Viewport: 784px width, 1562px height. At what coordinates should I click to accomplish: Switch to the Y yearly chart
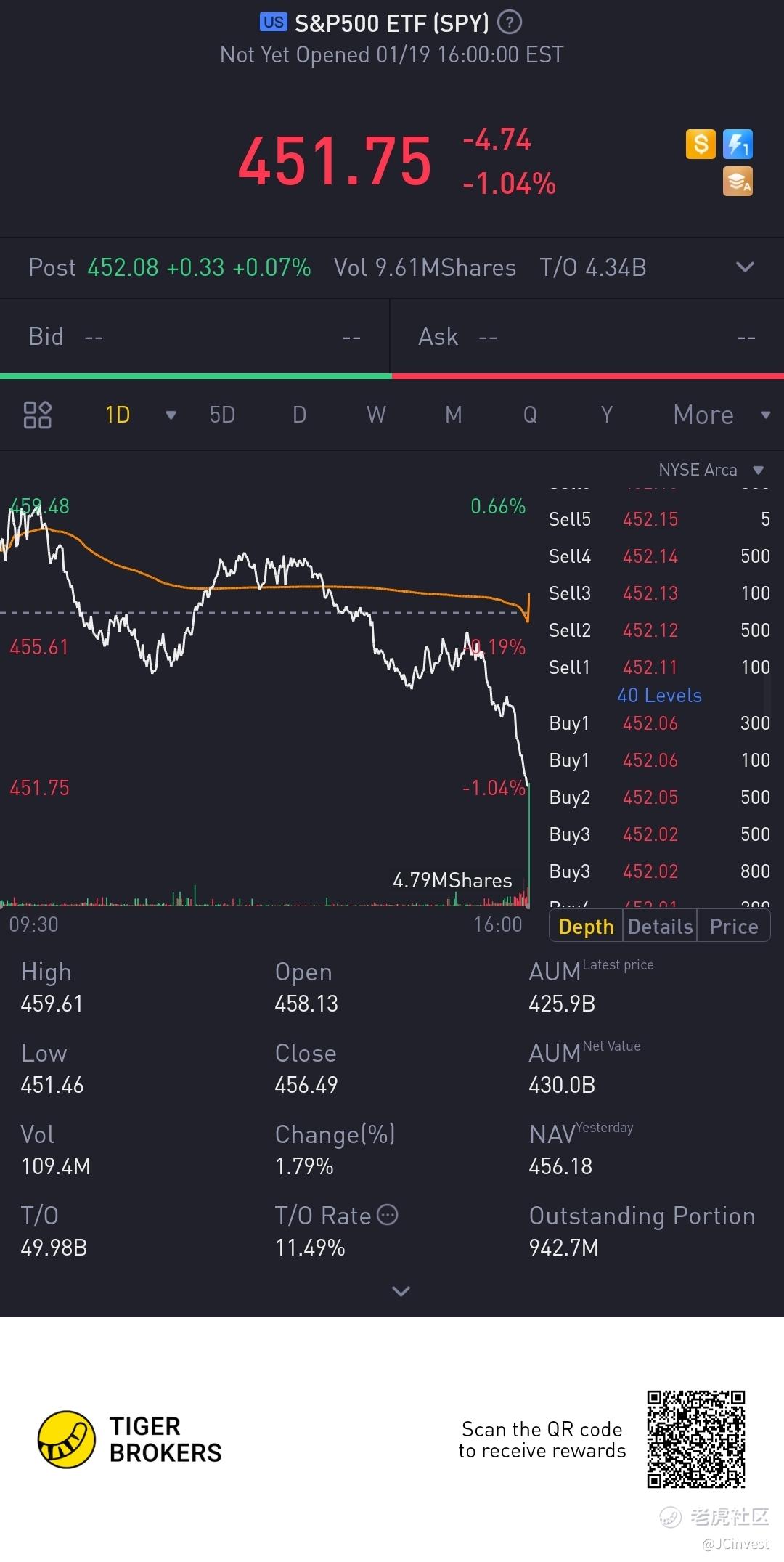607,415
